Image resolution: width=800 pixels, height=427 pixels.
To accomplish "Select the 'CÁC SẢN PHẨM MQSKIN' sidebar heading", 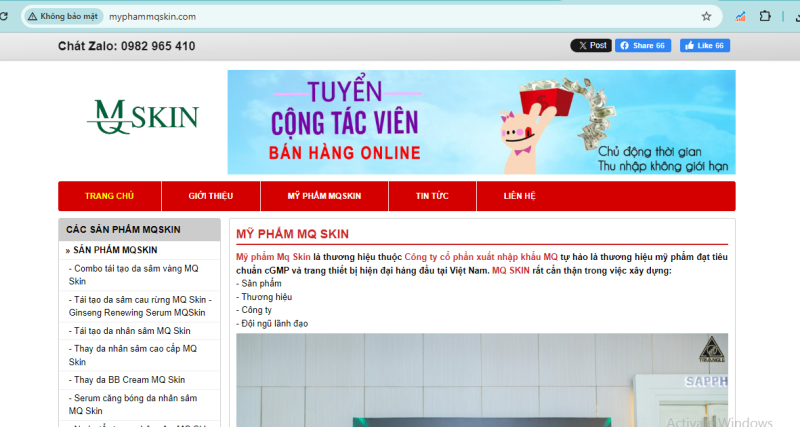I will point(123,230).
